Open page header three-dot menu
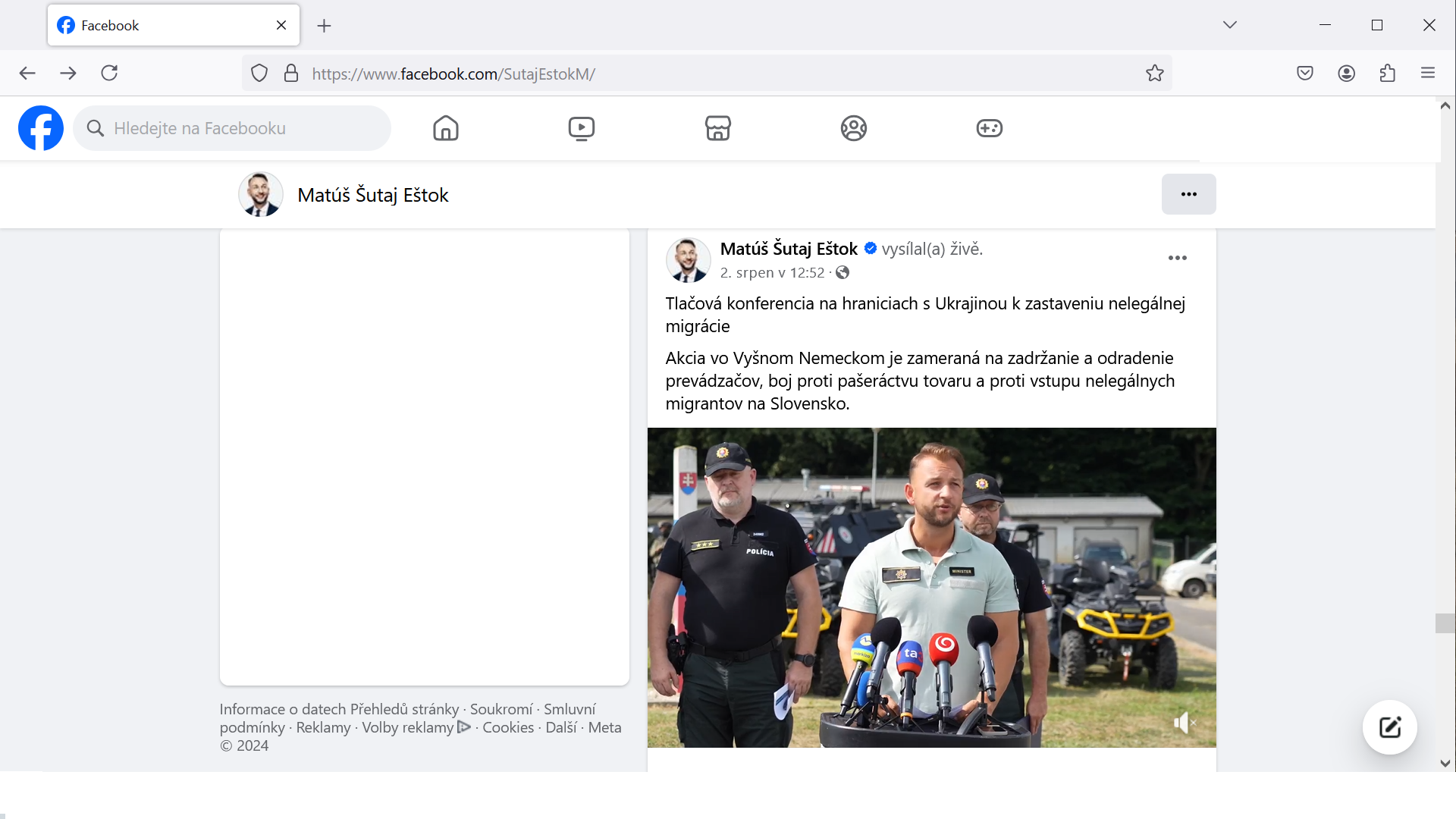Image resolution: width=1456 pixels, height=819 pixels. click(x=1188, y=194)
